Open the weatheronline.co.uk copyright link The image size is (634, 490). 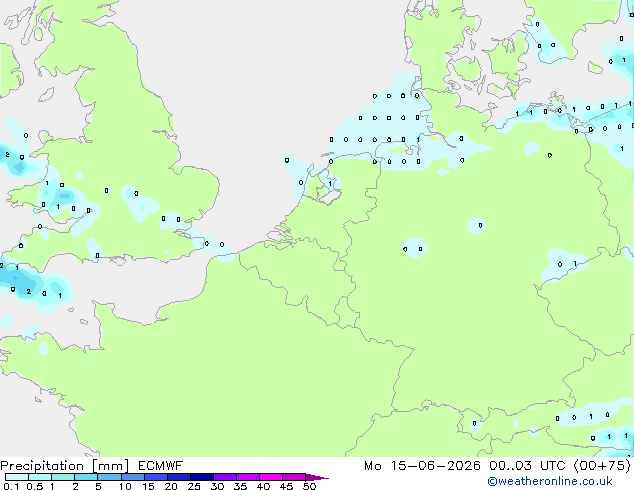[x=550, y=481]
